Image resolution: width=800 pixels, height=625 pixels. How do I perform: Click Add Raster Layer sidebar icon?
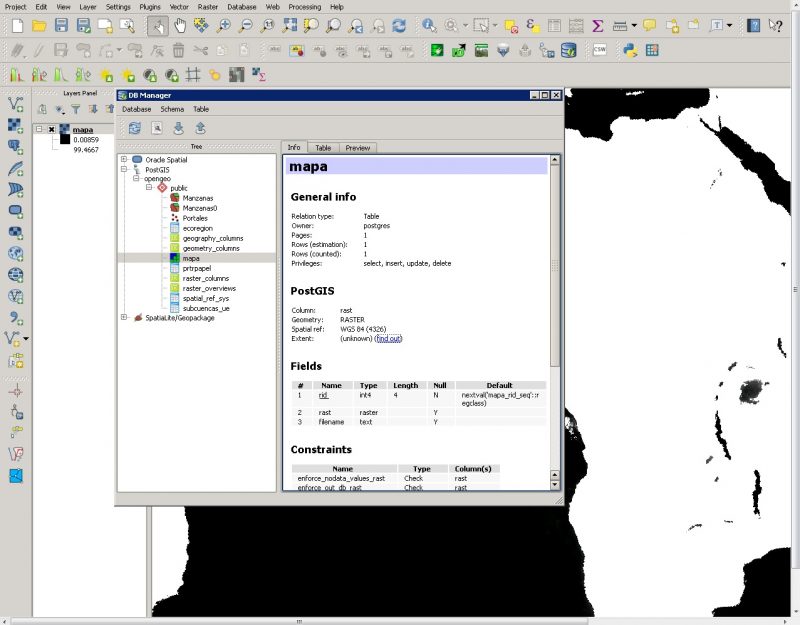(x=16, y=126)
